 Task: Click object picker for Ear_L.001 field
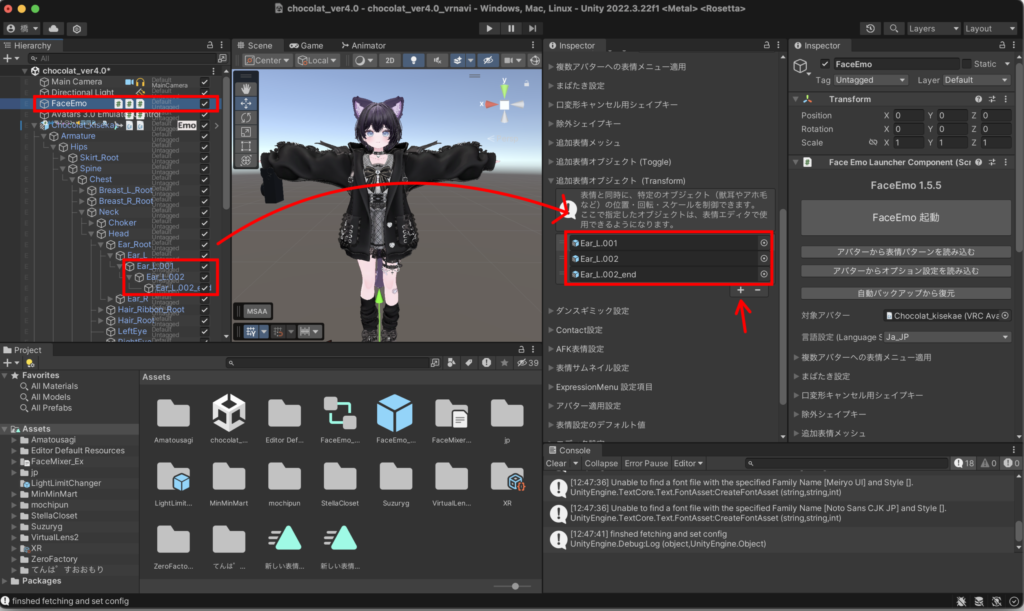pyautogui.click(x=764, y=243)
